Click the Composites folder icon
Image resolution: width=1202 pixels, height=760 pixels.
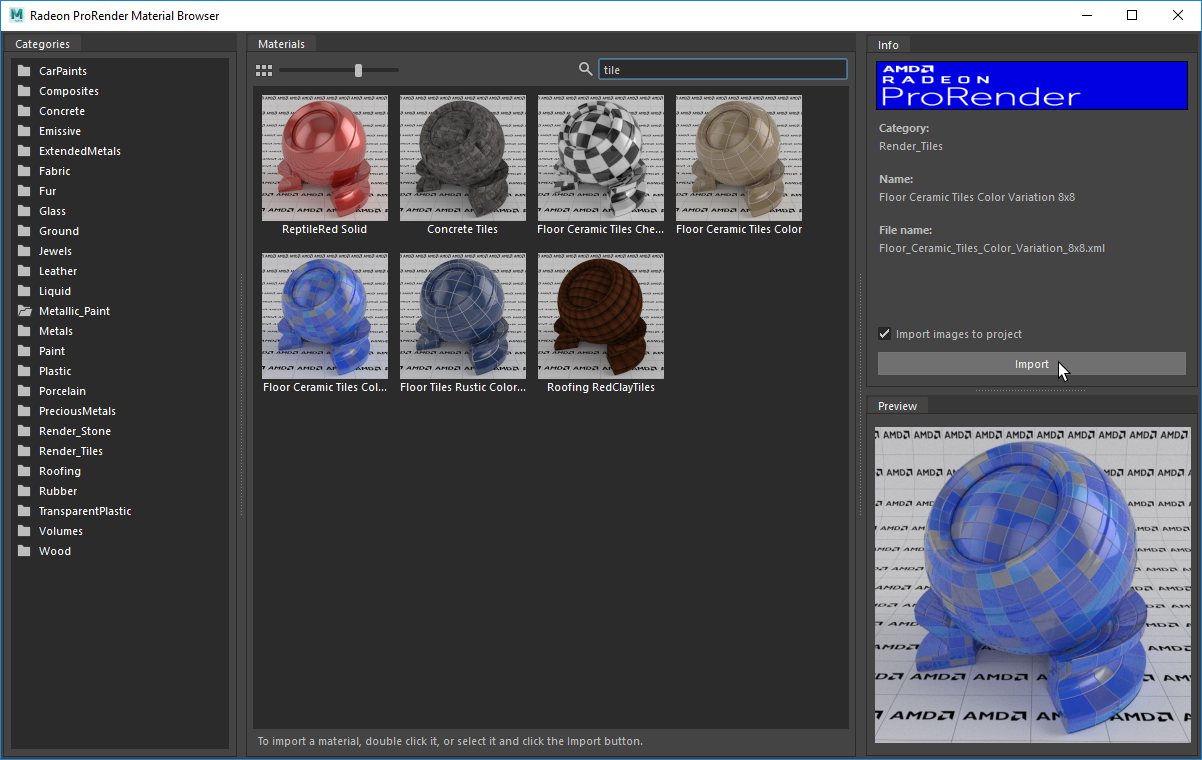click(x=24, y=91)
